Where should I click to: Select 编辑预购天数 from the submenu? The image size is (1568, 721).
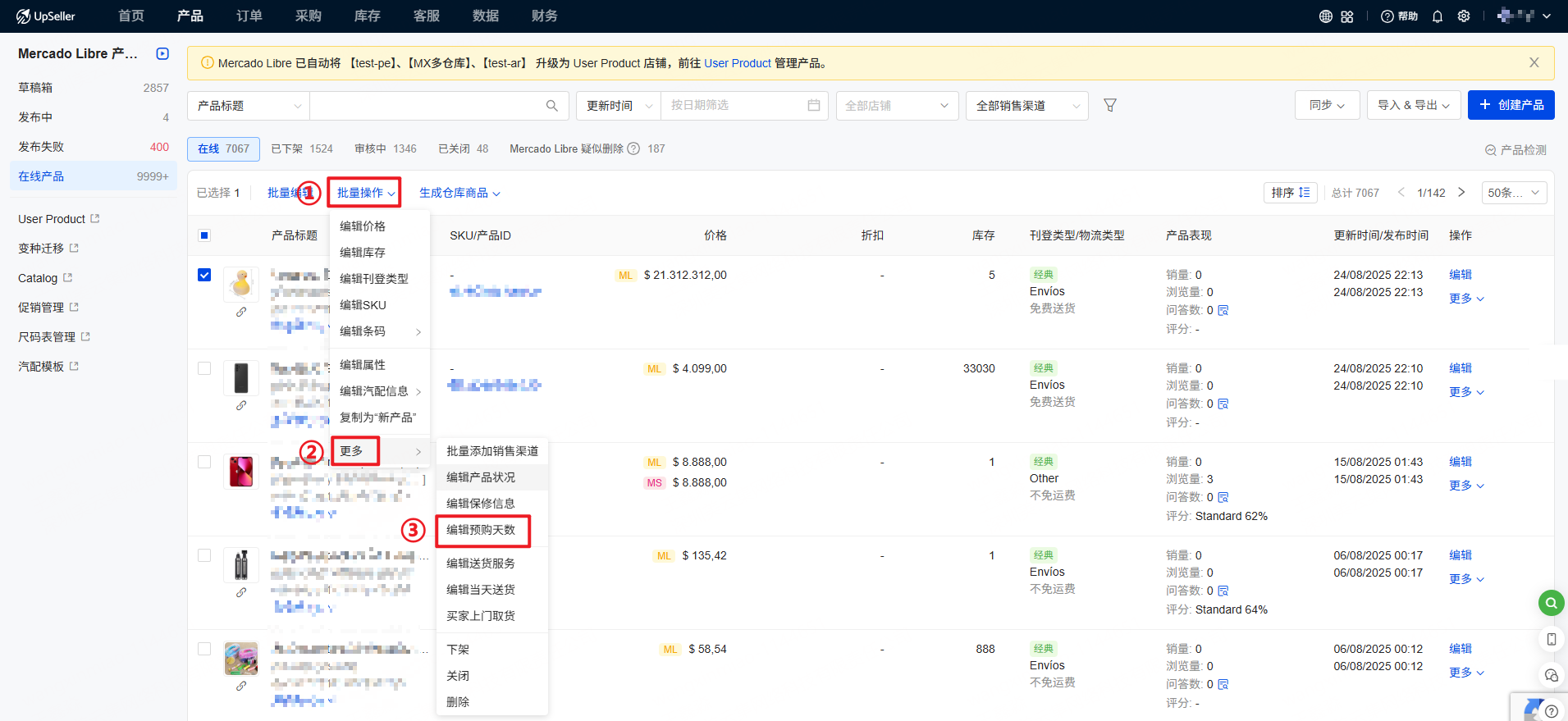(482, 530)
